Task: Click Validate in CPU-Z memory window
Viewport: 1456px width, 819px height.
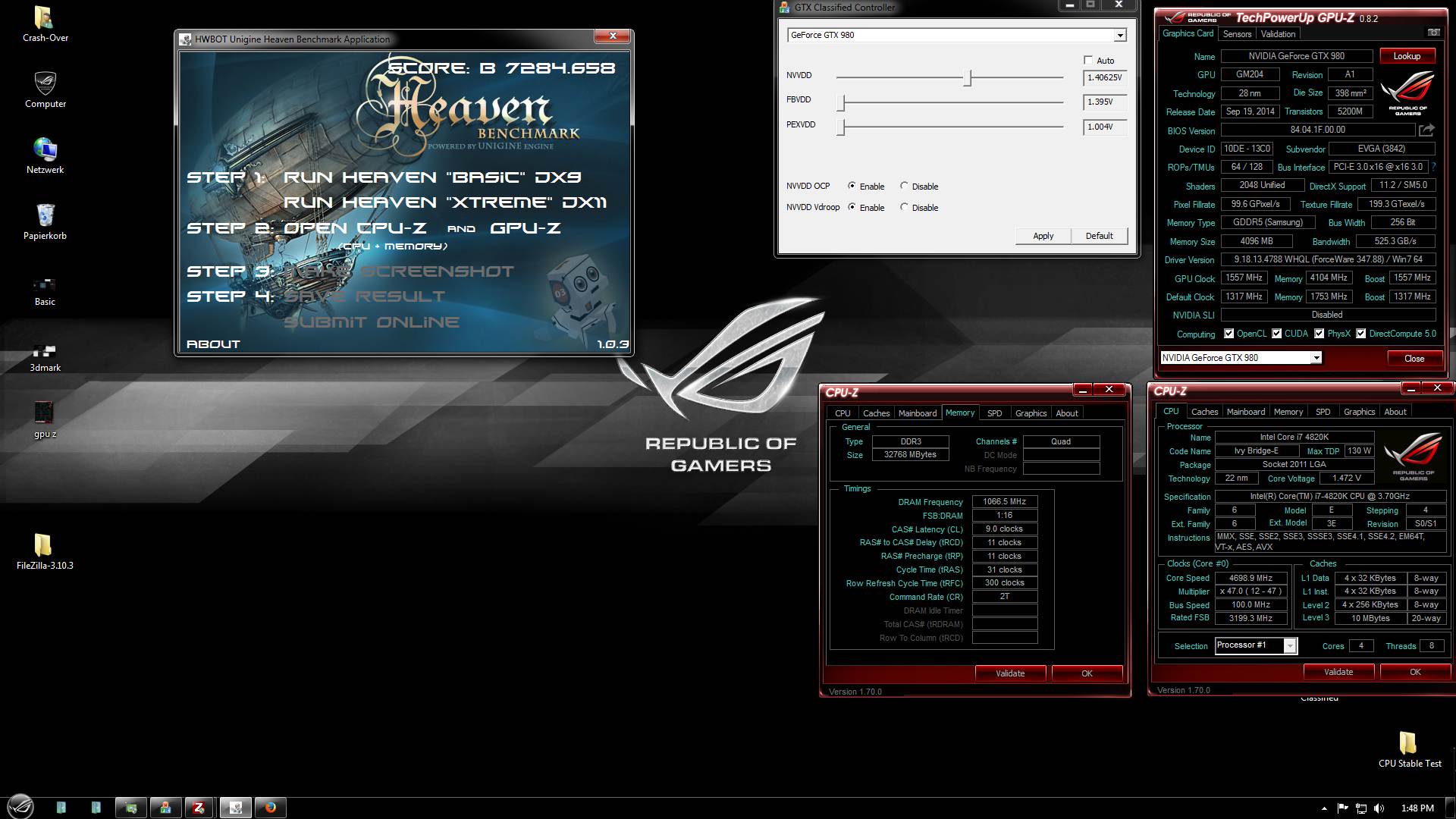Action: coord(1010,673)
